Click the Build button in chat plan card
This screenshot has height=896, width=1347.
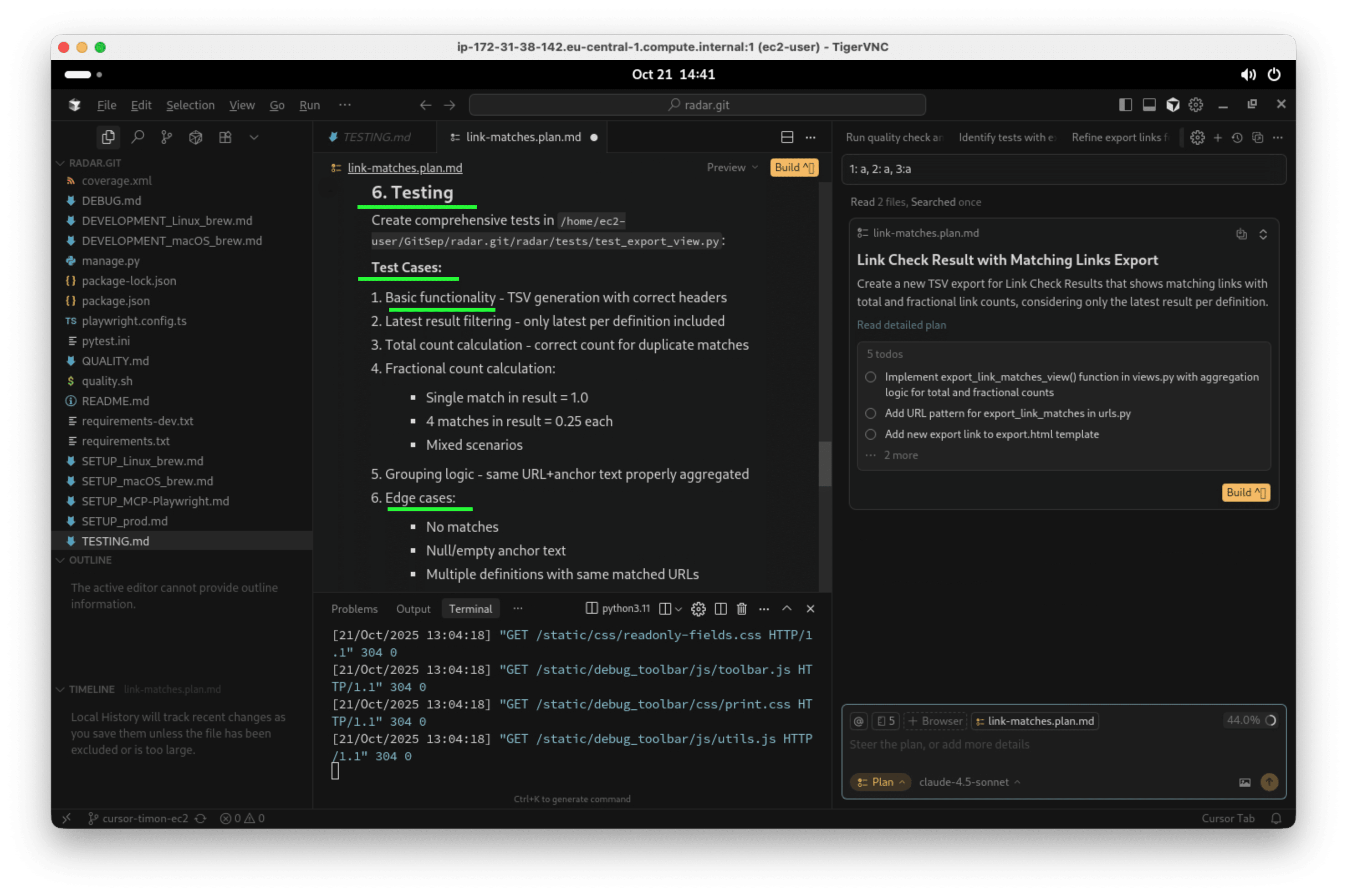[1245, 492]
